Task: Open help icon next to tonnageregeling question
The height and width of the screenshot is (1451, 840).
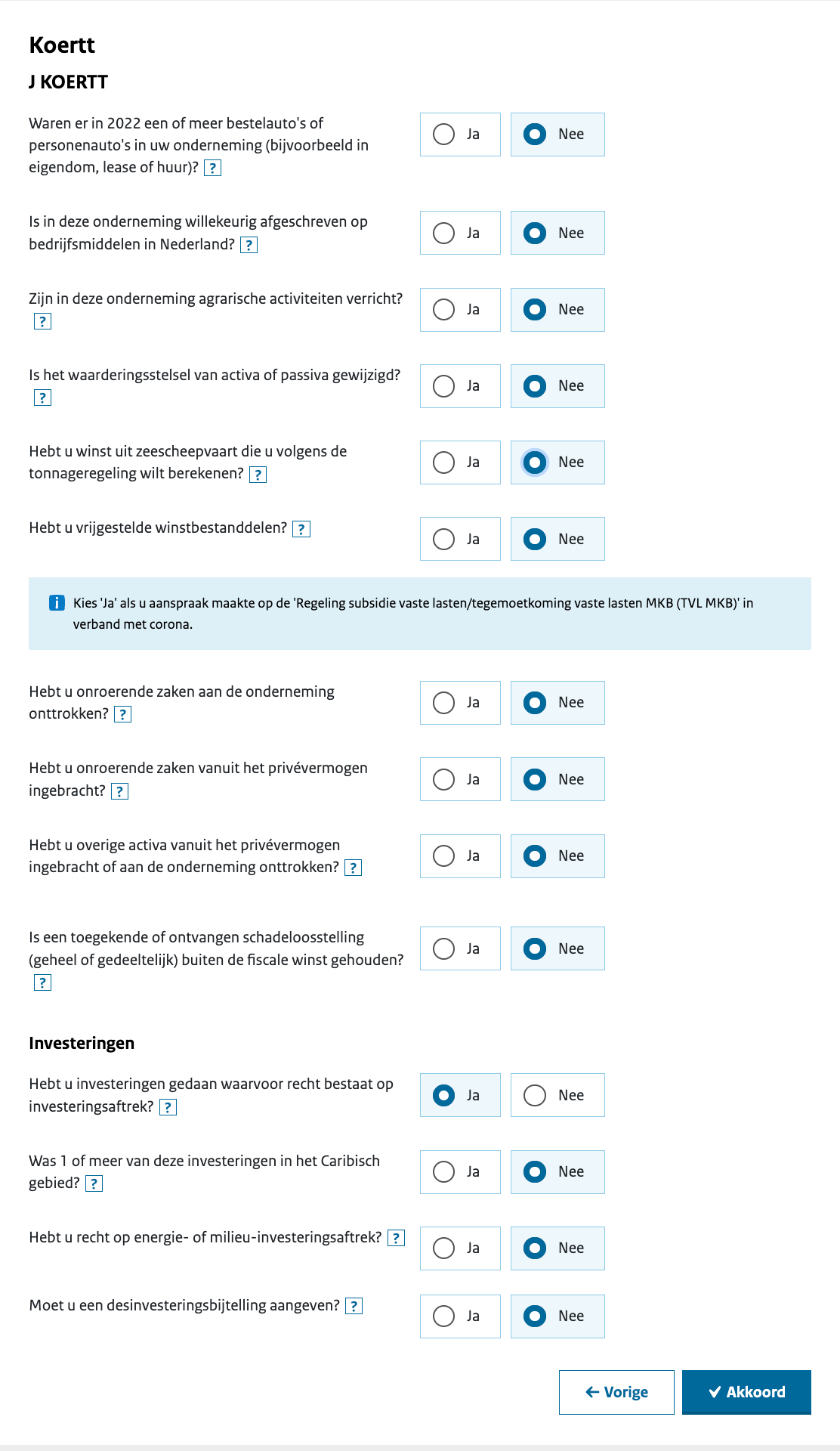Action: 258,475
